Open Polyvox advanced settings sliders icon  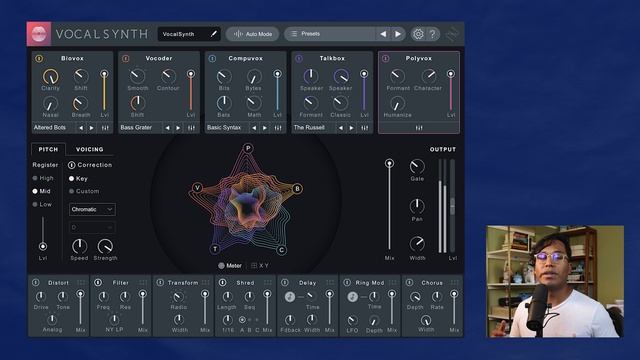(419, 128)
